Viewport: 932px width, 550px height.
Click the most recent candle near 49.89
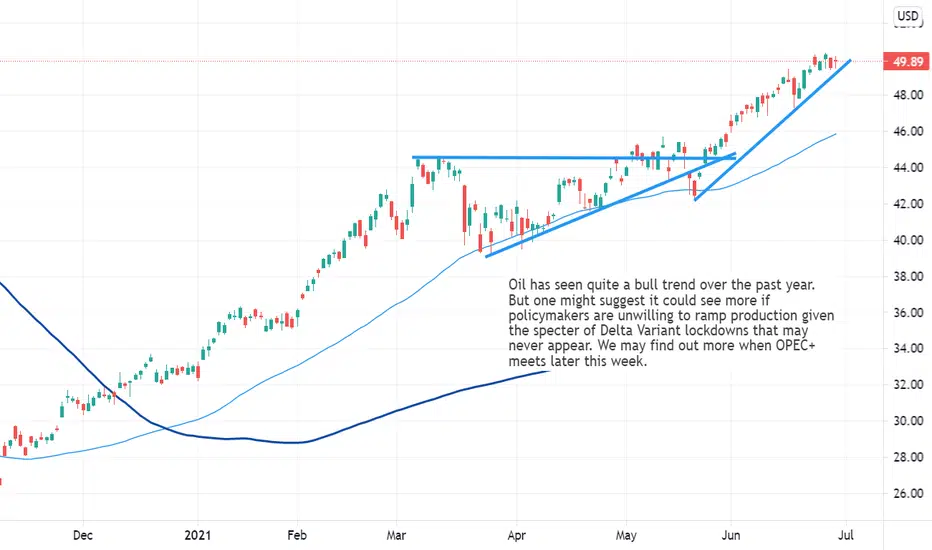click(836, 62)
